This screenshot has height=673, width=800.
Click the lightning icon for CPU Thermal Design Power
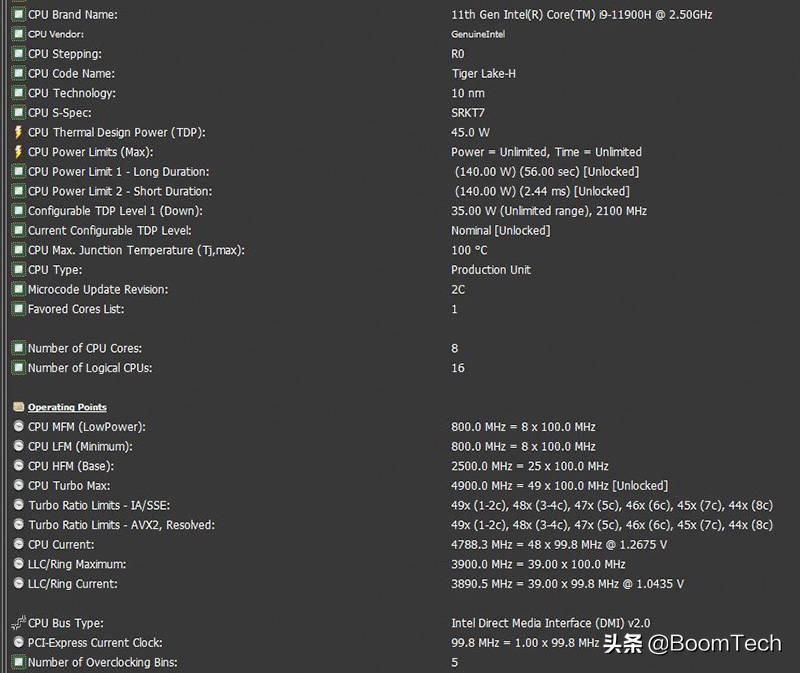pos(18,132)
